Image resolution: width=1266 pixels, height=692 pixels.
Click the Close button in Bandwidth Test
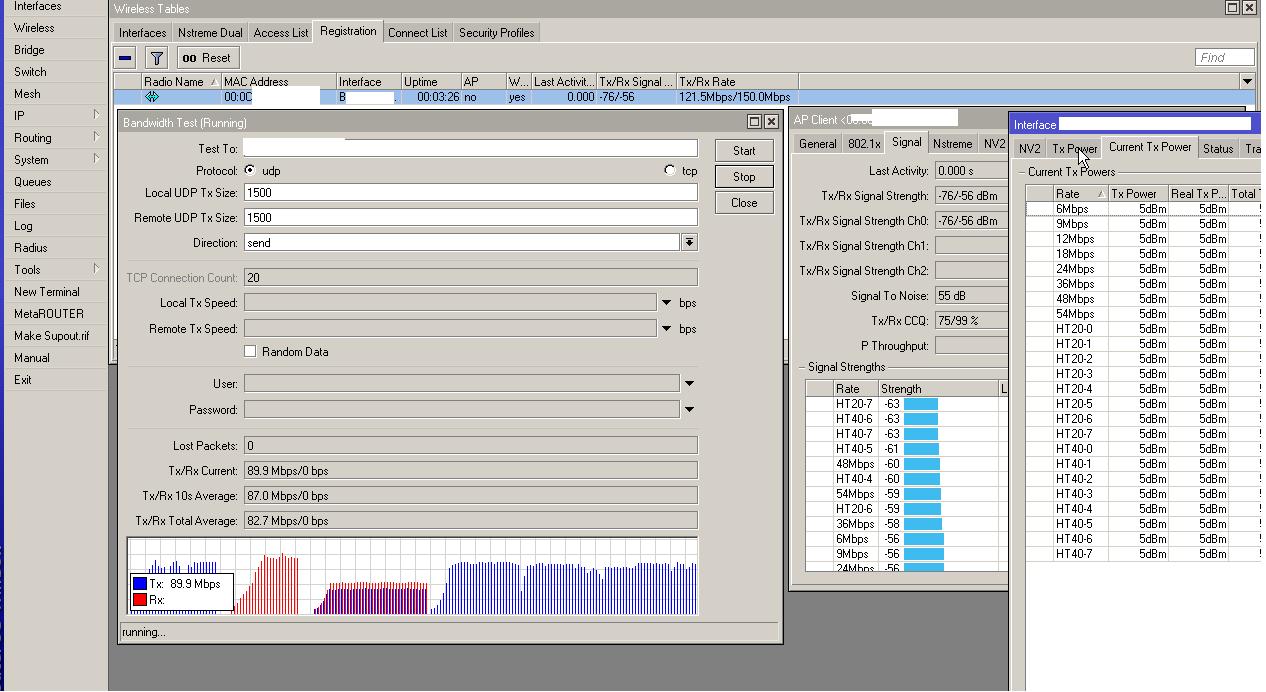click(x=744, y=203)
